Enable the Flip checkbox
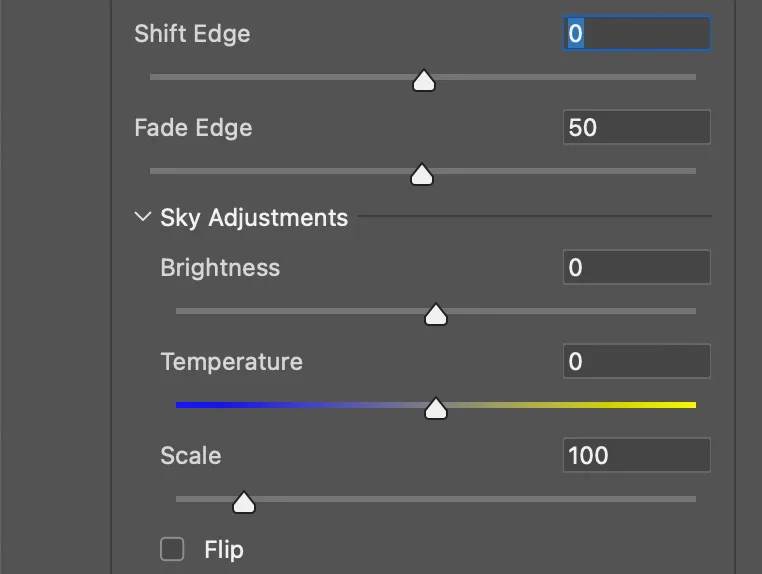 click(173, 549)
